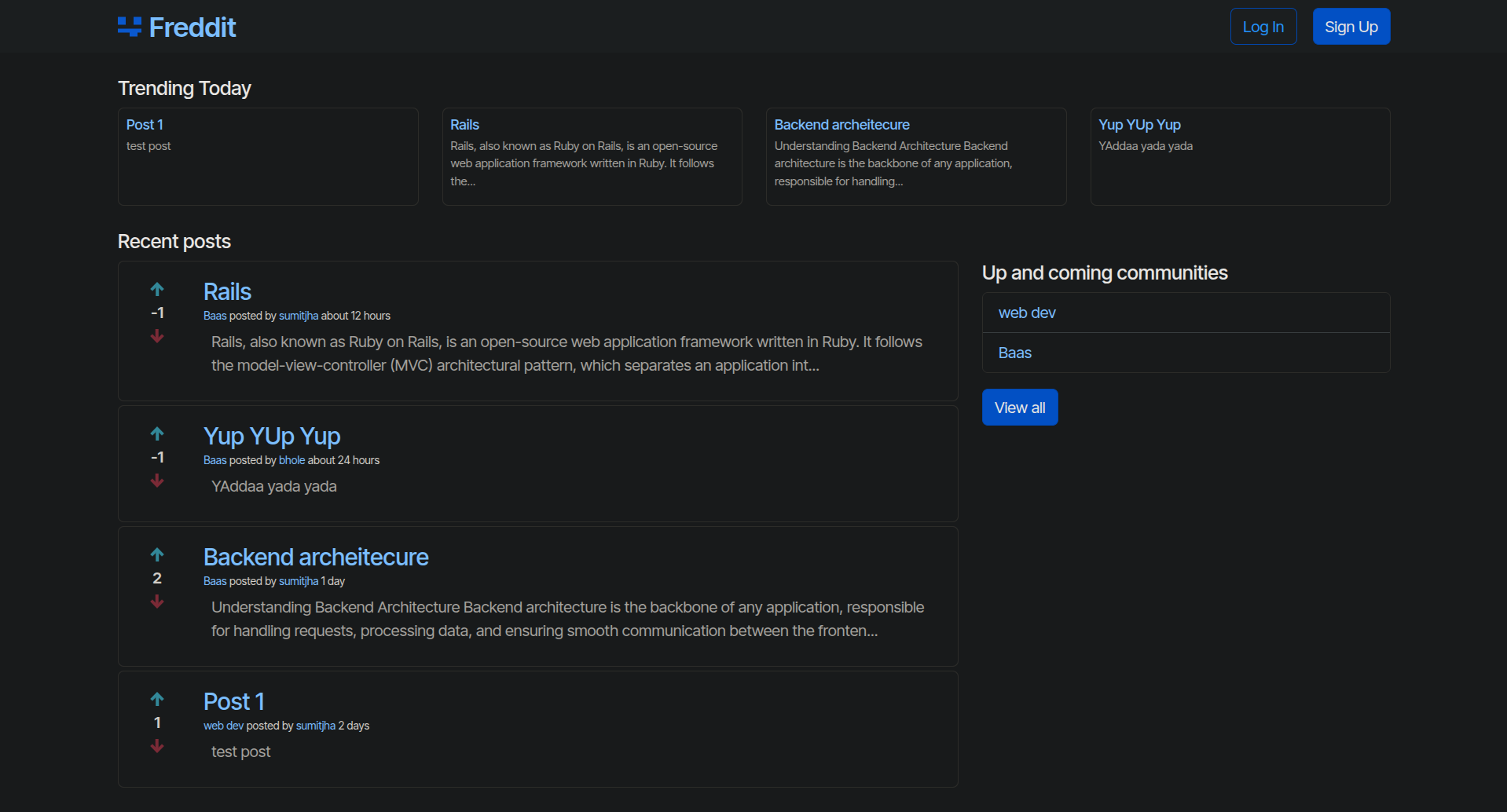Open the web dev community
This screenshot has height=812, width=1507.
pos(1026,313)
